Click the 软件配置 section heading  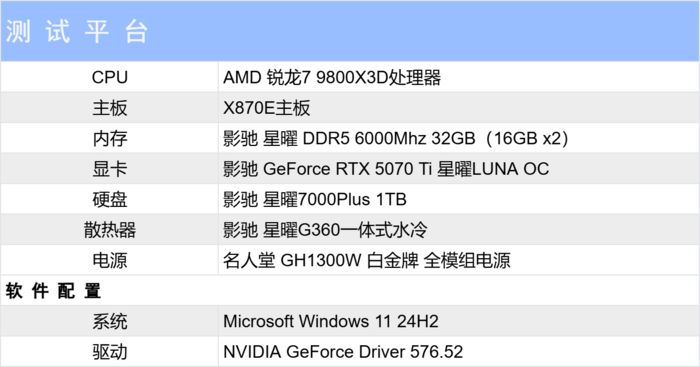point(53,291)
